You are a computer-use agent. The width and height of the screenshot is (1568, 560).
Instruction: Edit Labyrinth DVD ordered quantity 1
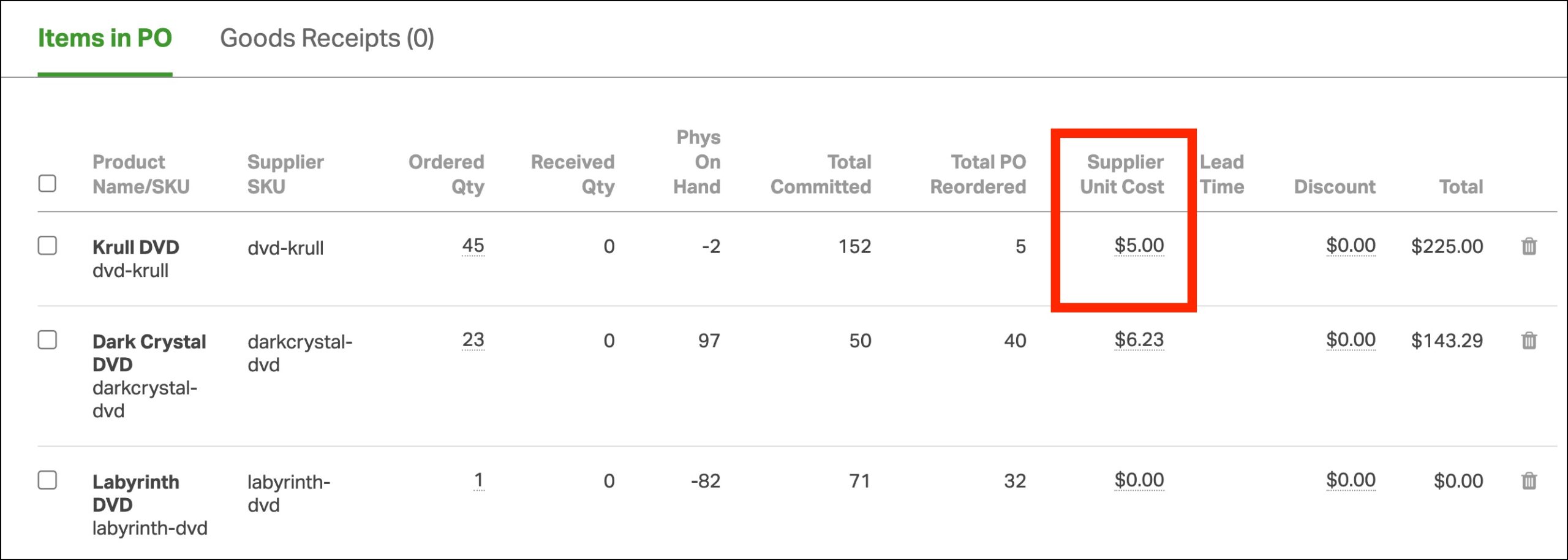pos(479,480)
